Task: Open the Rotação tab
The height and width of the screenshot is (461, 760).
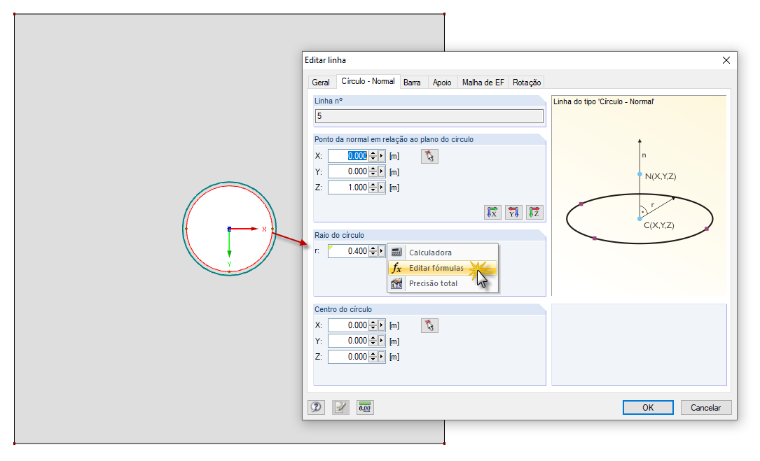Action: 527,82
